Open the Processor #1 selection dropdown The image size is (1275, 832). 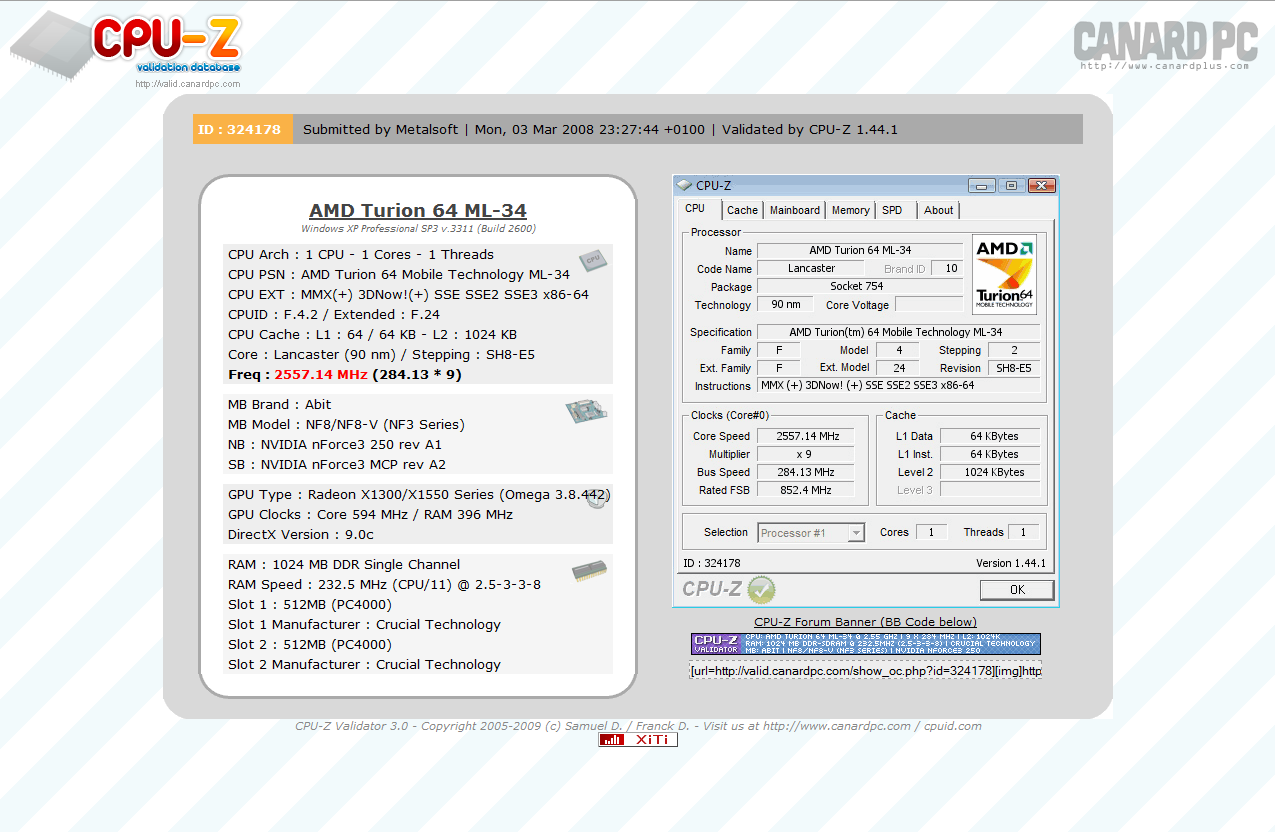pos(811,533)
